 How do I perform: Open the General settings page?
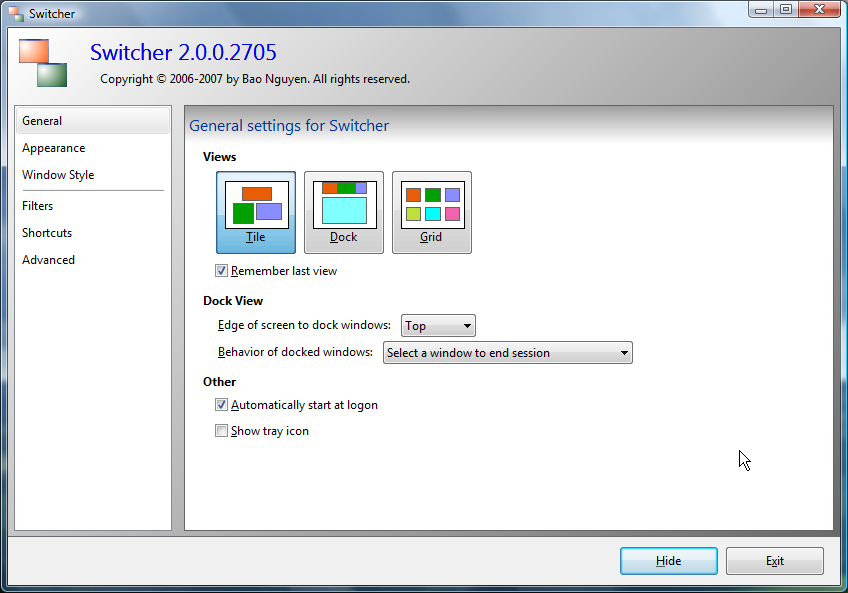tap(93, 121)
